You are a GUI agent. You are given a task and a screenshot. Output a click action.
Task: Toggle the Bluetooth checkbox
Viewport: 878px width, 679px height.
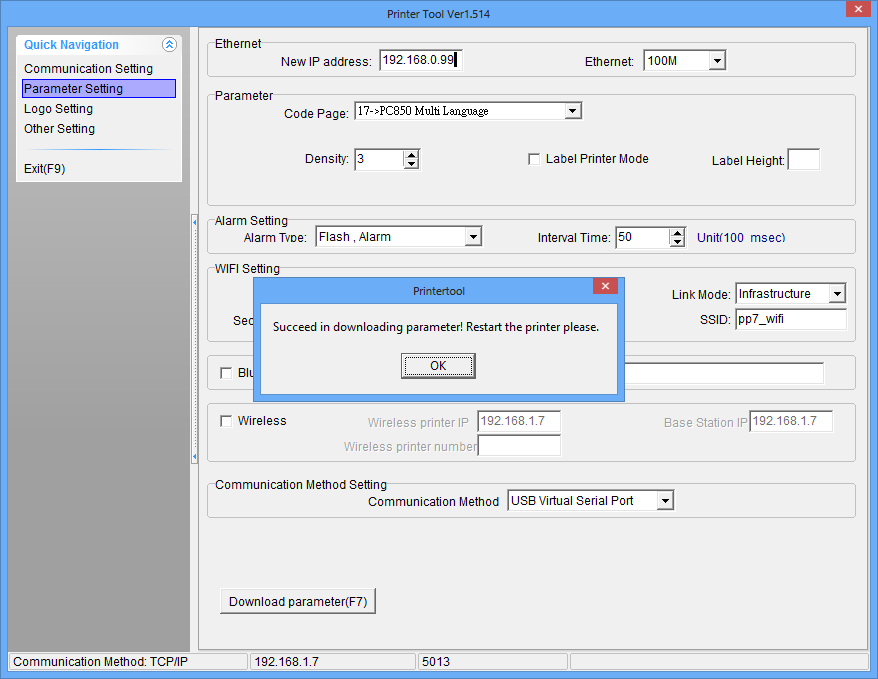click(x=226, y=373)
